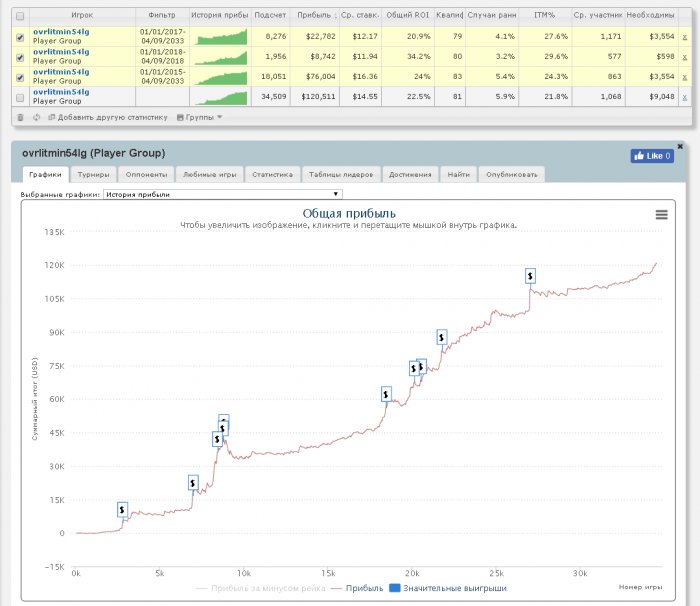Viewport: 700px width, 606px height.
Task: Click the trash delete icon below the table
Action: pyautogui.click(x=20, y=117)
